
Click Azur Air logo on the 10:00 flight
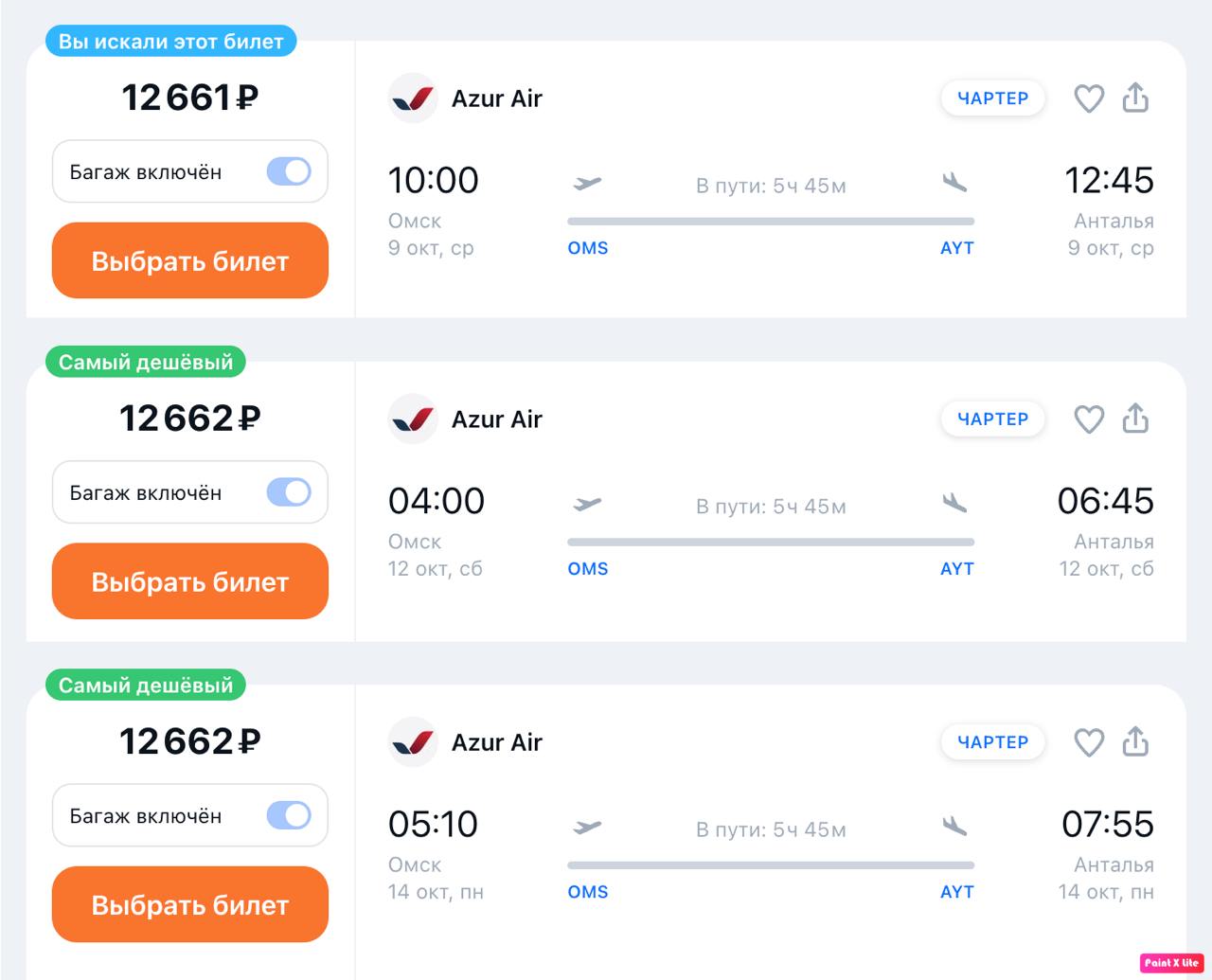pos(413,98)
